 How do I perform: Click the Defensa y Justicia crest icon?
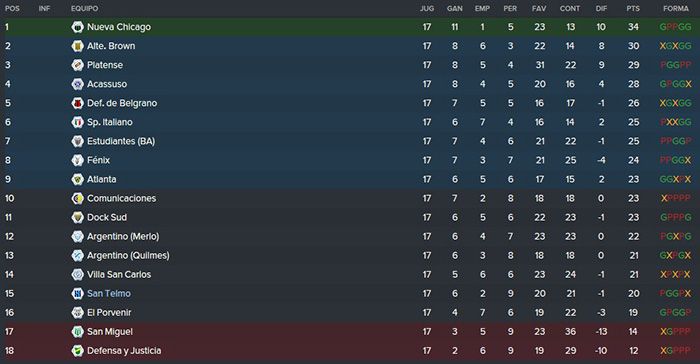click(78, 351)
